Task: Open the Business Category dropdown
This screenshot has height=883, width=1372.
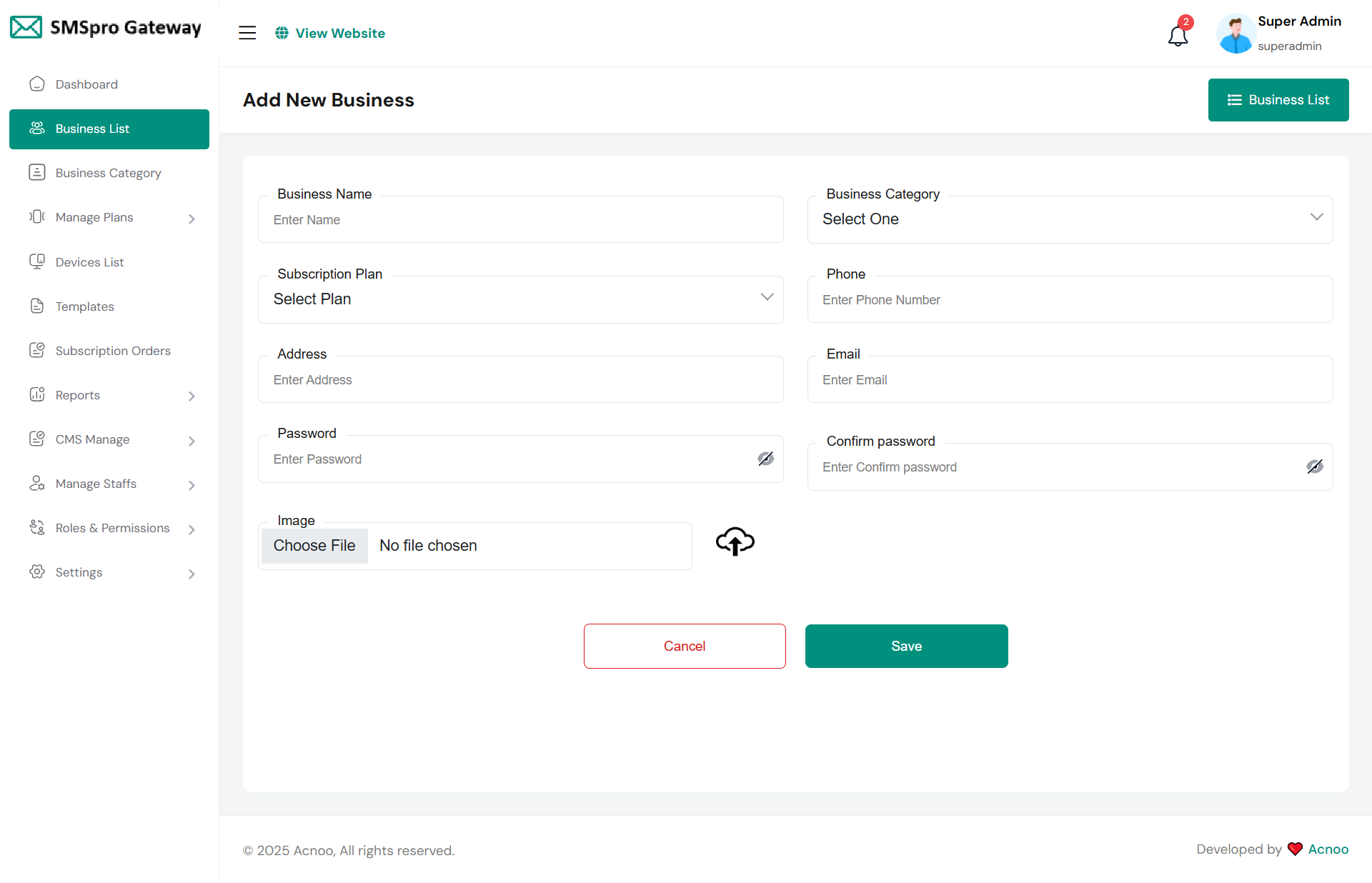Action: point(1070,219)
